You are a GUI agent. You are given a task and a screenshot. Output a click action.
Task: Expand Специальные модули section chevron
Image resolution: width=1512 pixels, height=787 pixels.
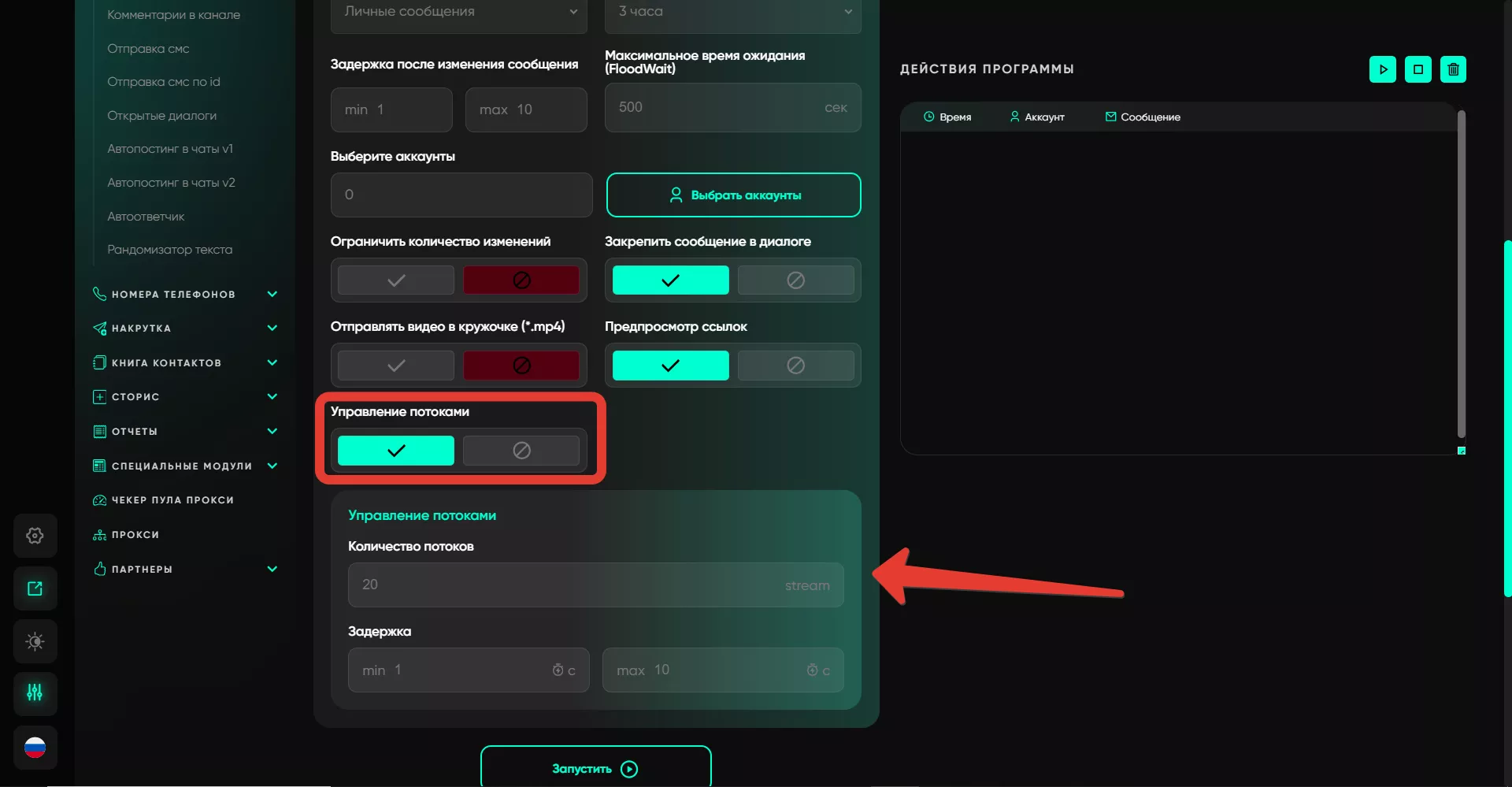(x=272, y=466)
